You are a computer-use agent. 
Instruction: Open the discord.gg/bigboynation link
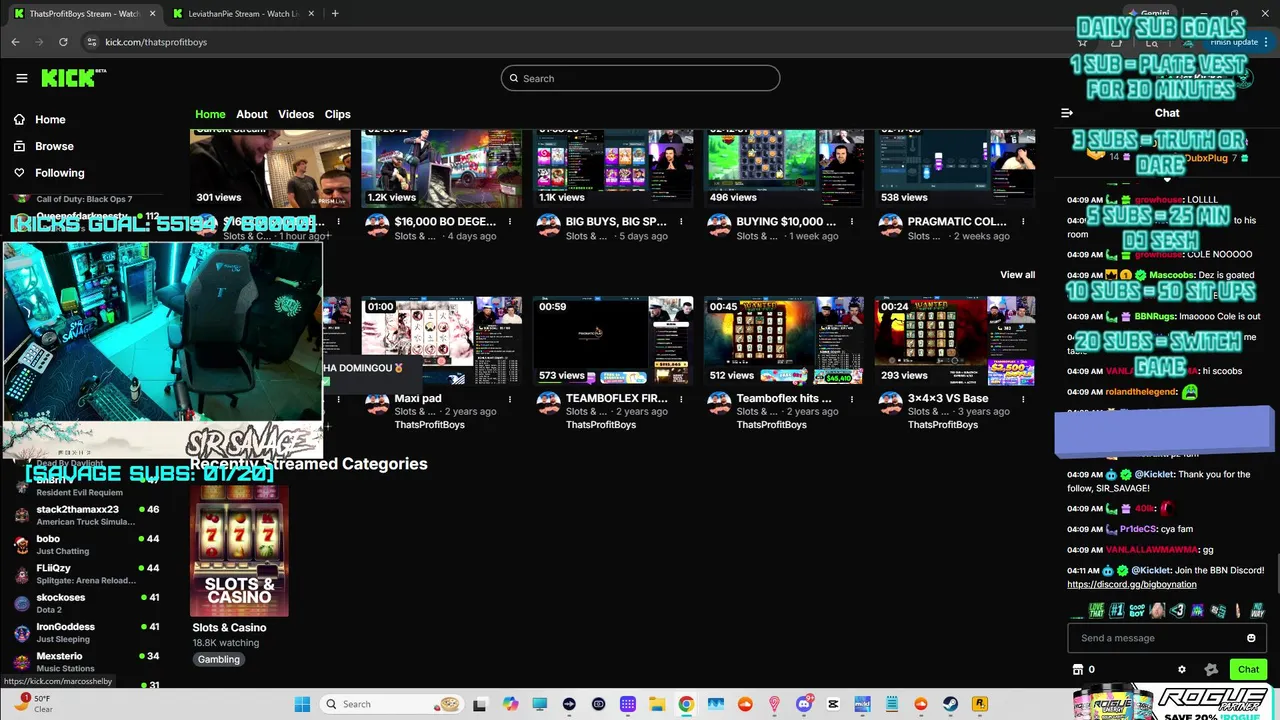[1132, 584]
